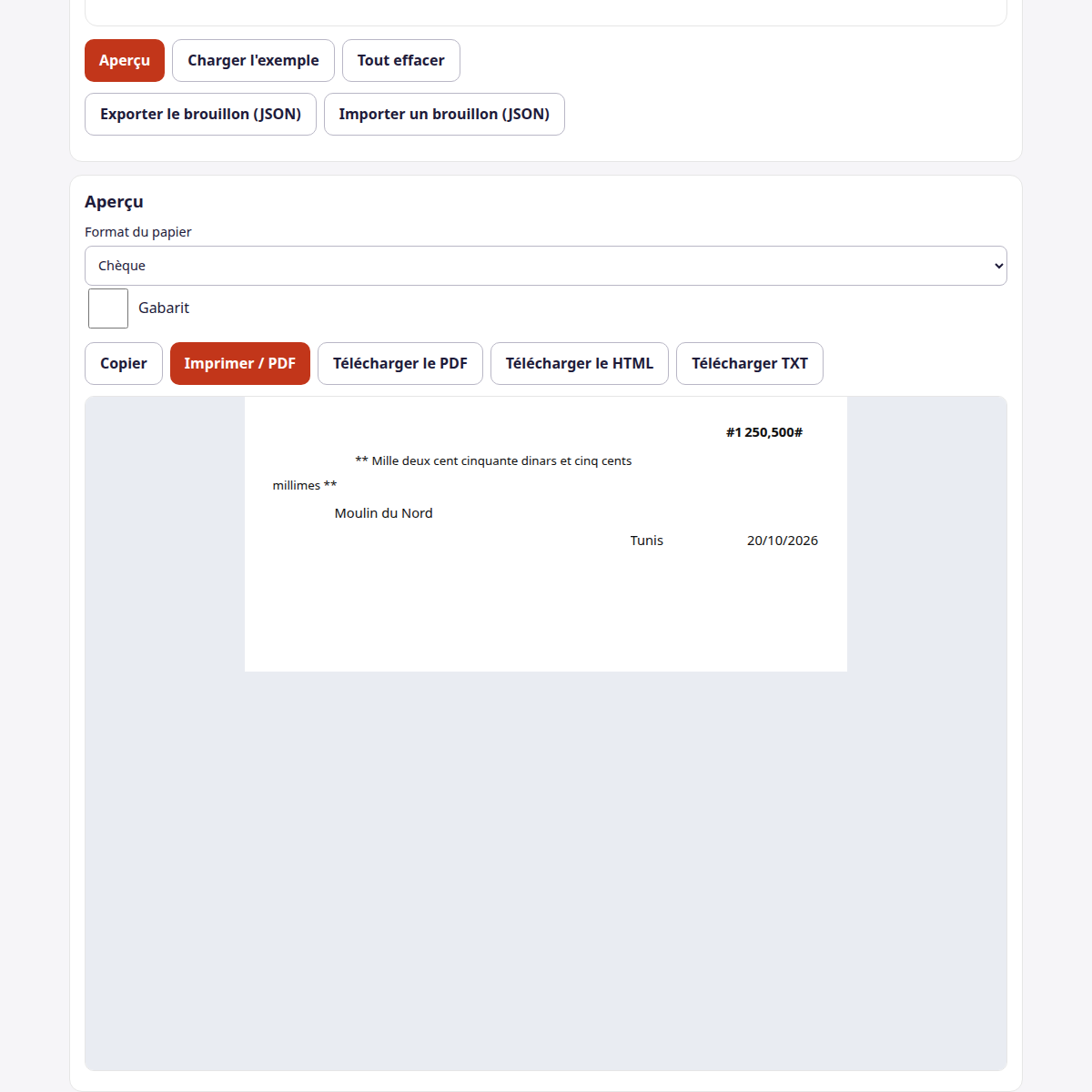Download the HTML version
This screenshot has width=1092, height=1092.
pos(580,364)
